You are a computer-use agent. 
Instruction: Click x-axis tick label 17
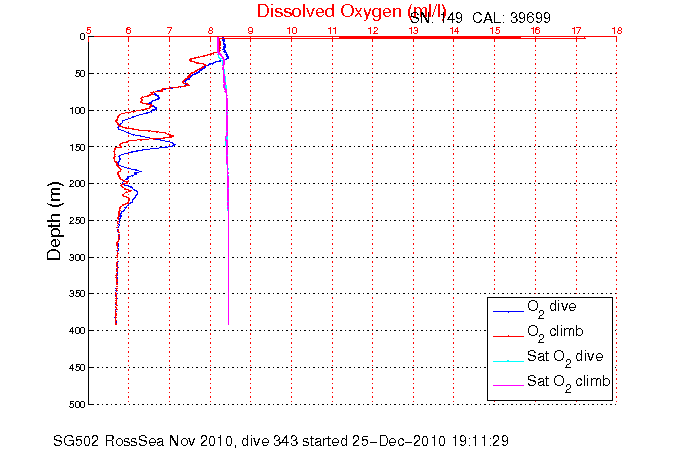point(576,30)
